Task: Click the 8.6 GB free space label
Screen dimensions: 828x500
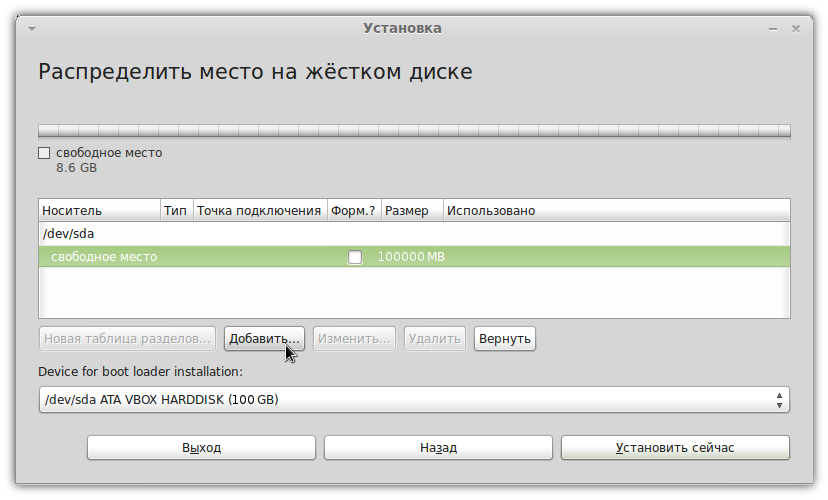Action: (77, 168)
